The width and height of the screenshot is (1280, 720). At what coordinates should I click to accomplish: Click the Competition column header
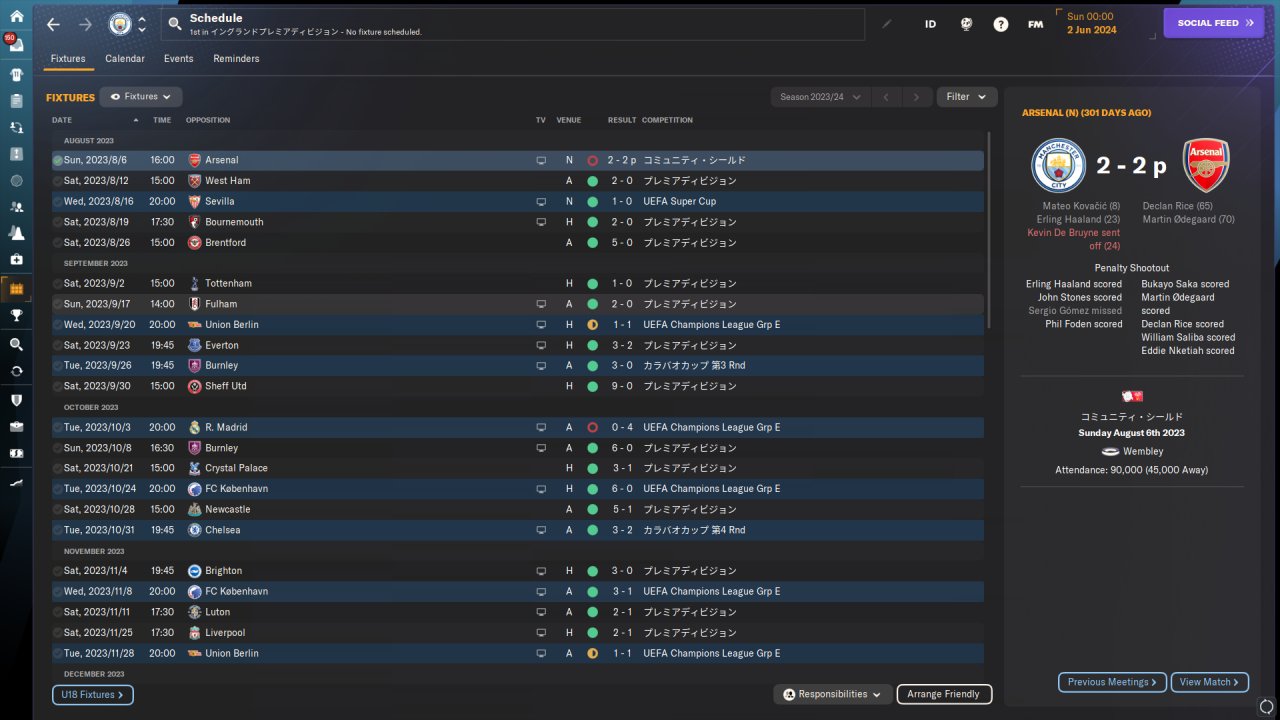coord(667,120)
